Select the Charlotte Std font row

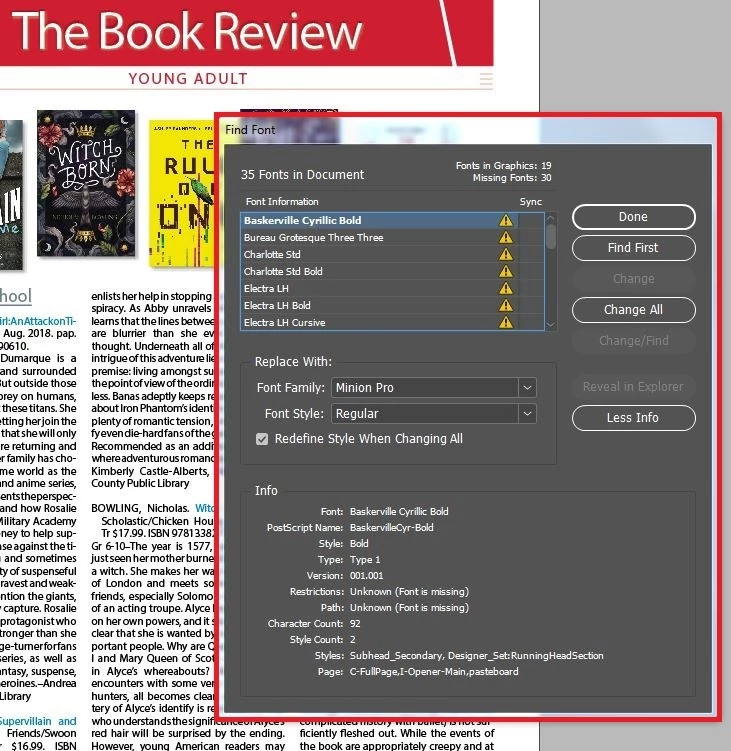coord(392,255)
